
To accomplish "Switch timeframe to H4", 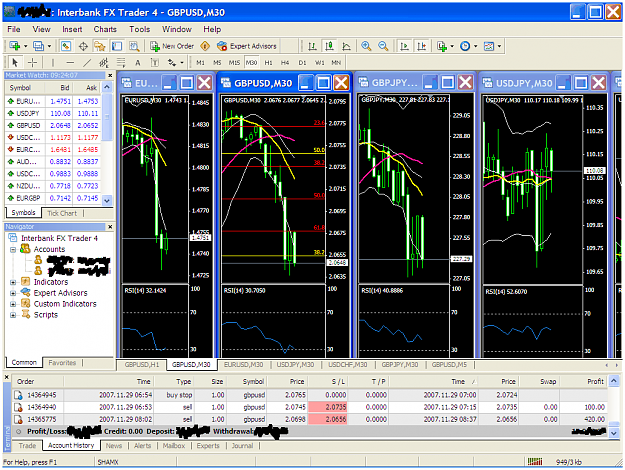I will (x=285, y=63).
